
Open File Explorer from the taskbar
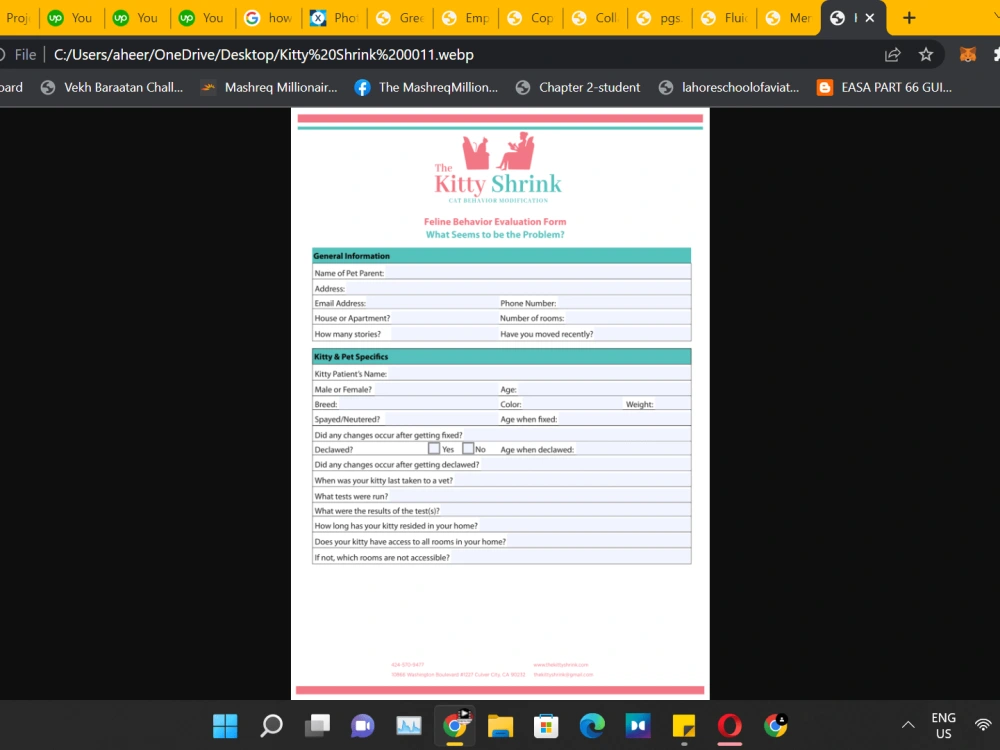point(500,727)
